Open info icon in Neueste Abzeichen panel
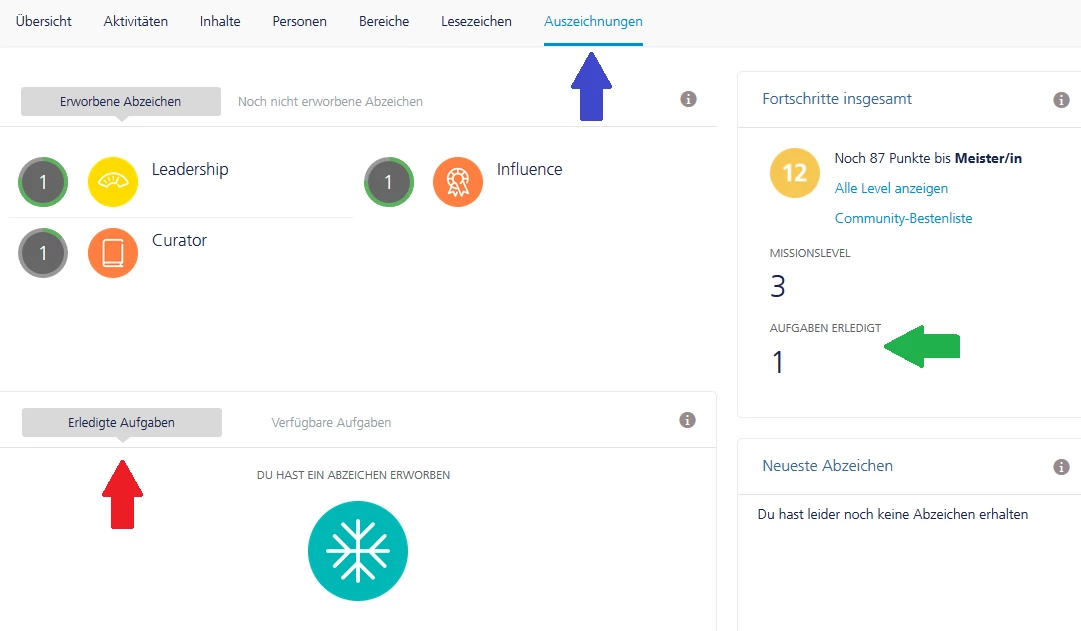Image resolution: width=1081 pixels, height=631 pixels. click(1061, 467)
